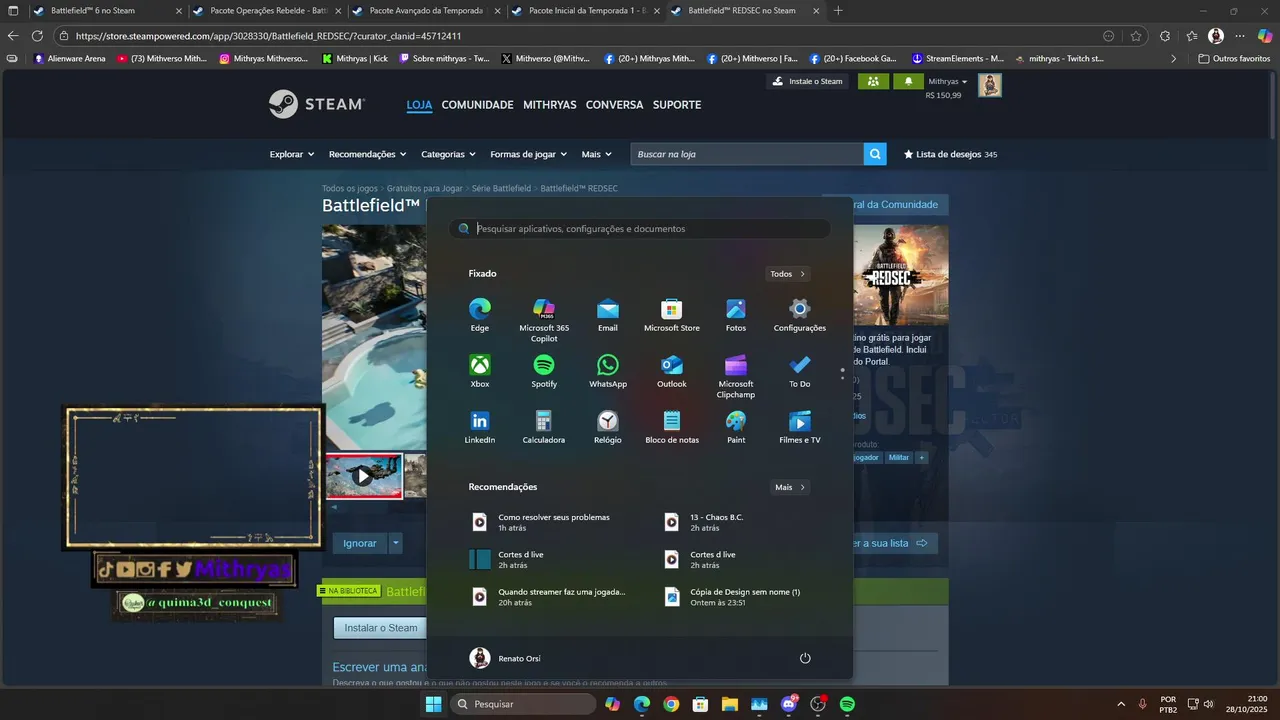Click Instalar o Steam button

[x=380, y=628]
